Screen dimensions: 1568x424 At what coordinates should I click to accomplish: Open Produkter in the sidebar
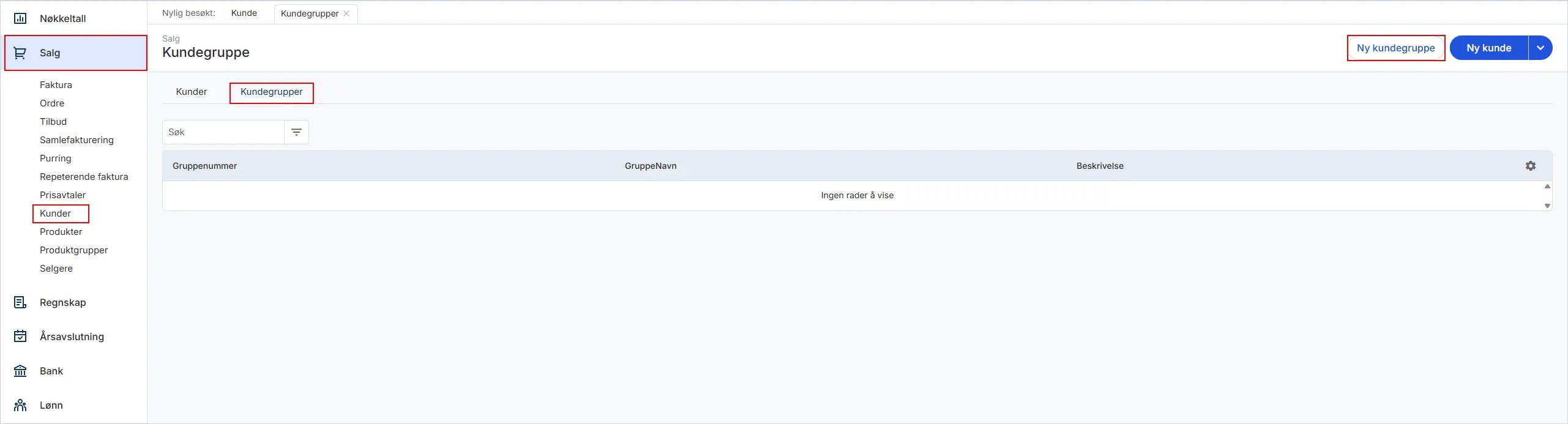61,232
